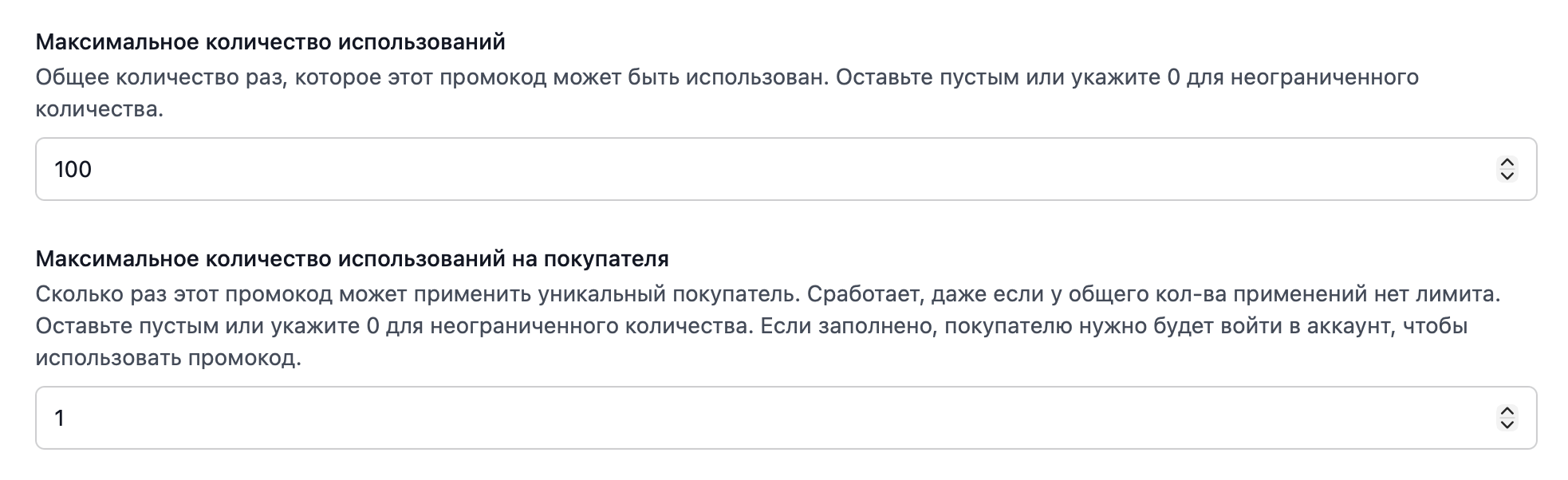Click the final line 'использовать промокод.'
Screen dimensions: 1568x480
click(x=167, y=358)
